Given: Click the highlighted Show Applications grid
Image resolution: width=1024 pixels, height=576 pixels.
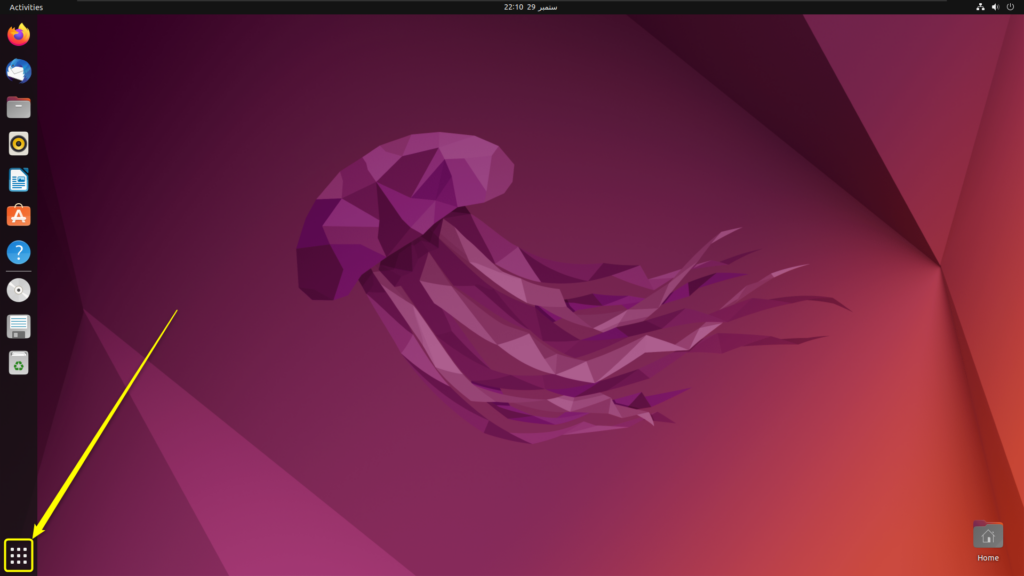Looking at the screenshot, I should tap(18, 553).
